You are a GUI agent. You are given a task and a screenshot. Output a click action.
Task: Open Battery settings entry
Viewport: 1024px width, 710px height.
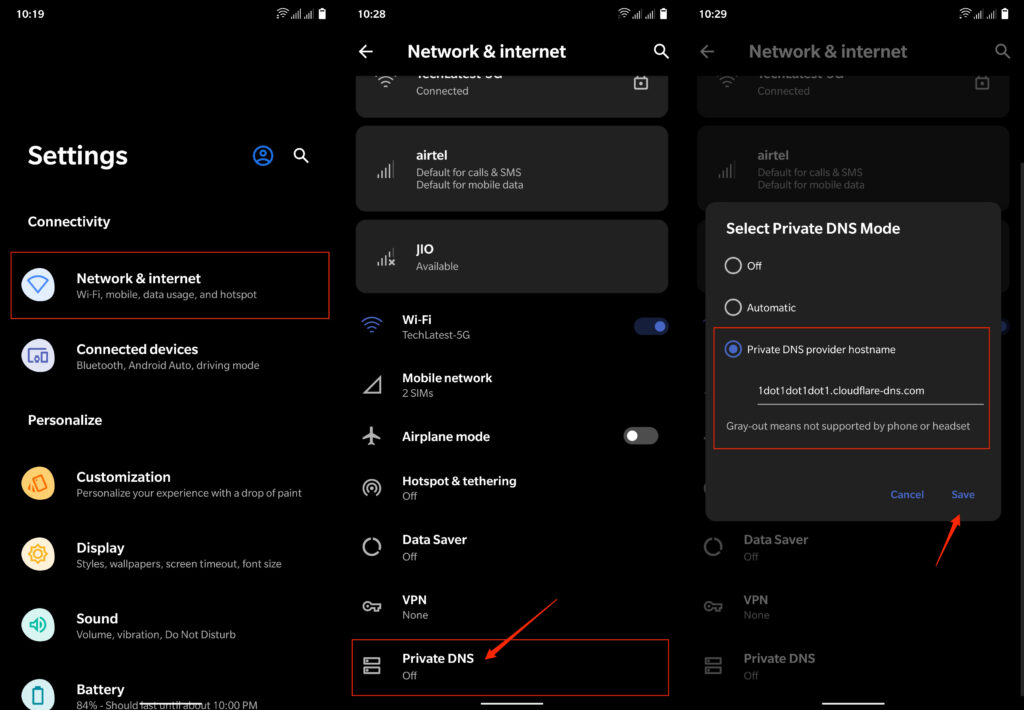(x=170, y=694)
